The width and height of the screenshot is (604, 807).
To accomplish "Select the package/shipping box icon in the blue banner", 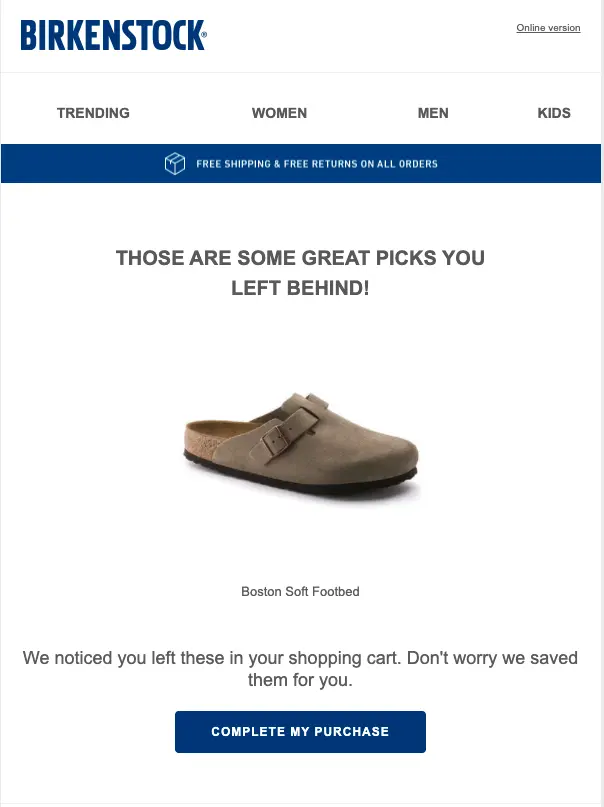I will [174, 163].
